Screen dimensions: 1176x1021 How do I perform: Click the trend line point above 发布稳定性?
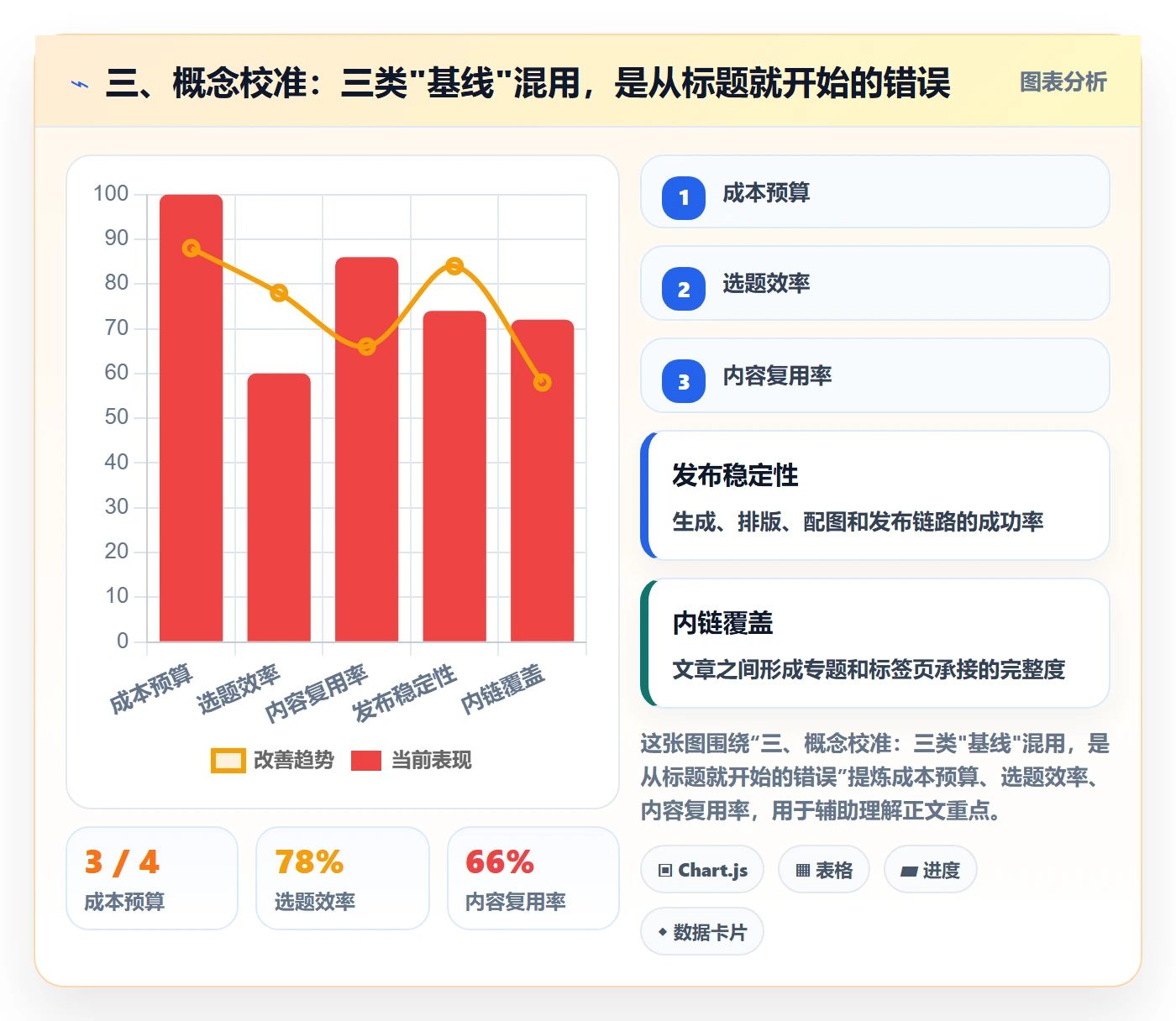tap(454, 266)
